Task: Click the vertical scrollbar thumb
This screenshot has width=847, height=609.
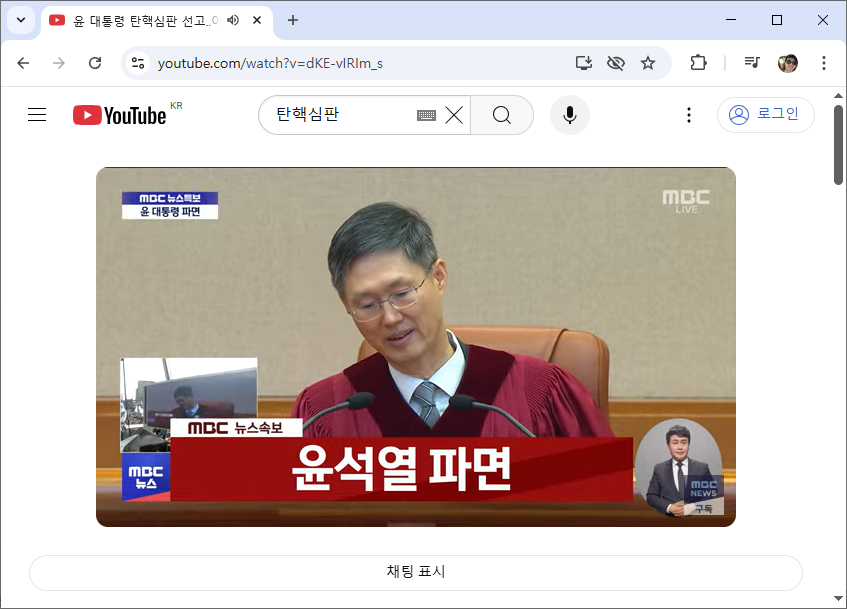Action: [x=838, y=145]
